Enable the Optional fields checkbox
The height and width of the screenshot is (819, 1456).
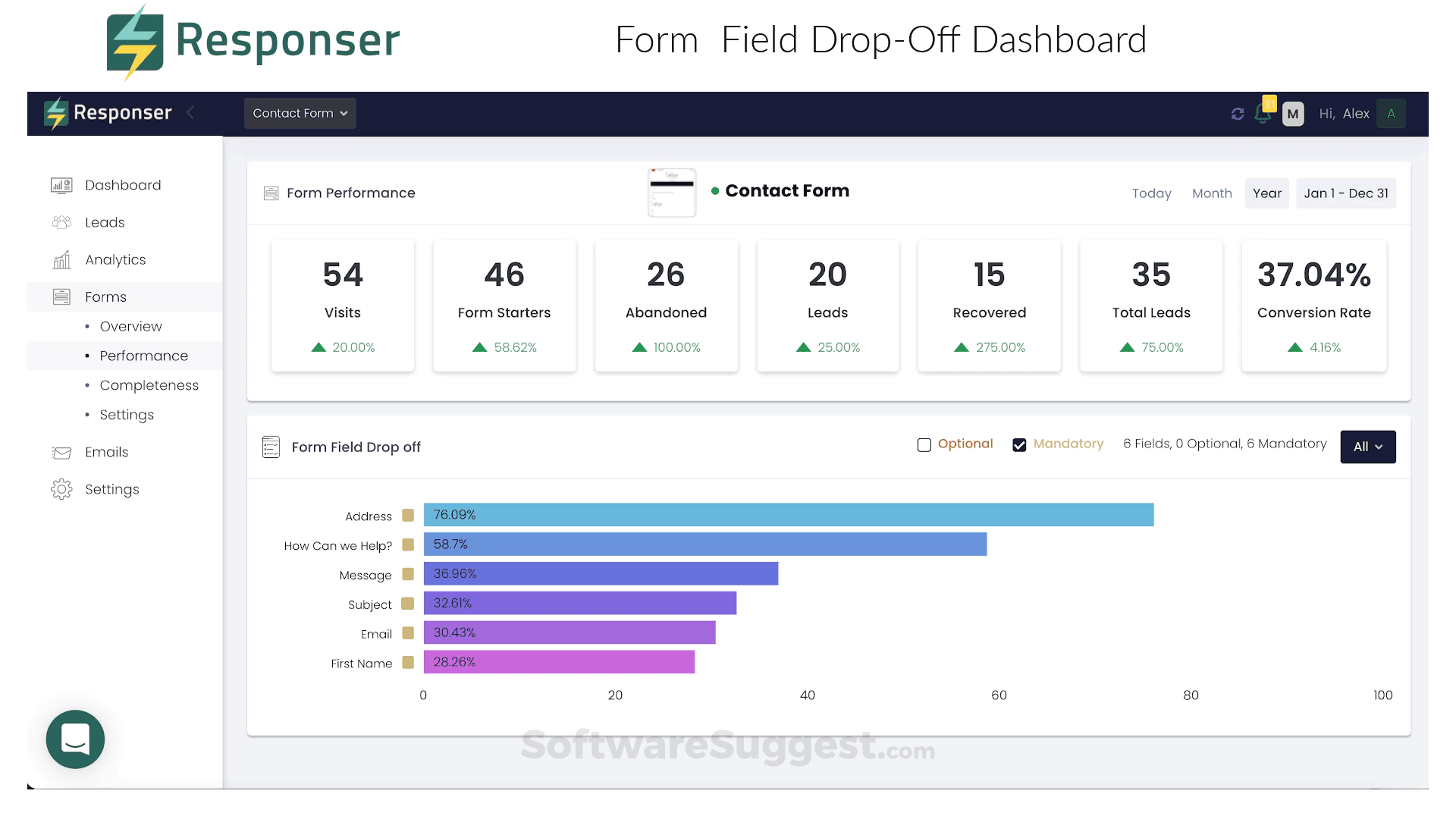point(924,444)
